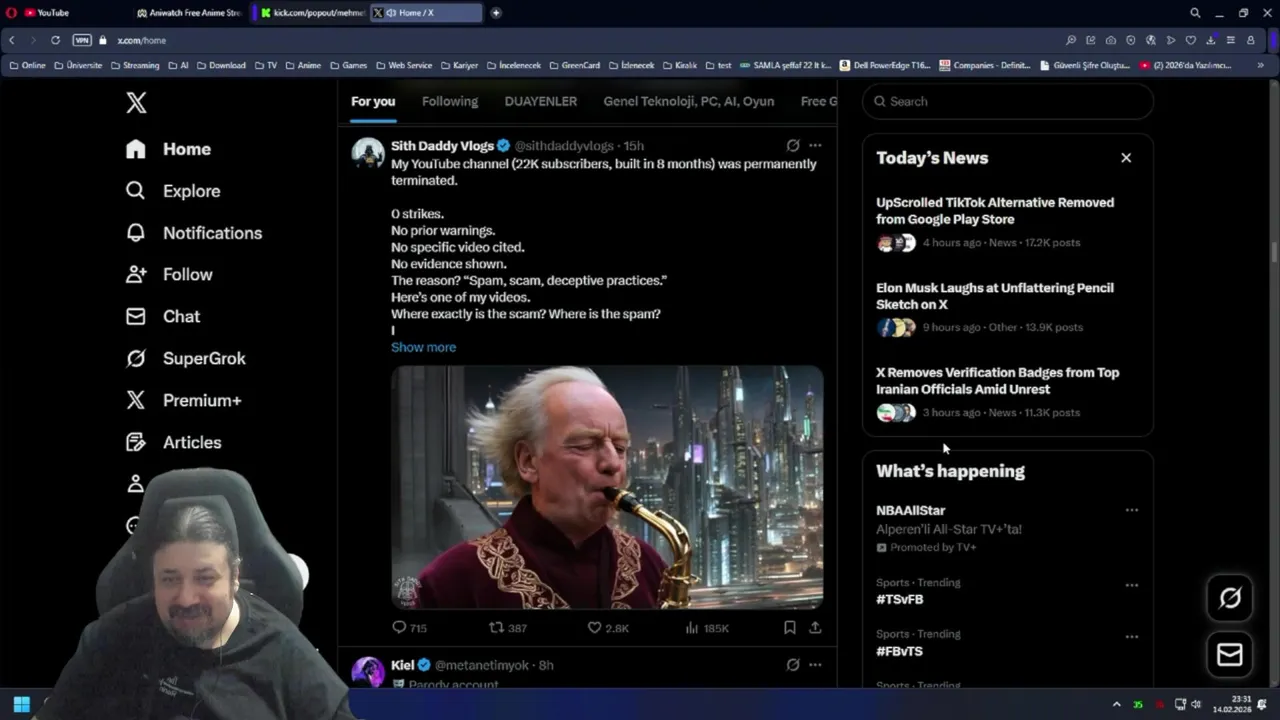Open Notifications in the sidebar
The height and width of the screenshot is (720, 1280).
point(194,233)
